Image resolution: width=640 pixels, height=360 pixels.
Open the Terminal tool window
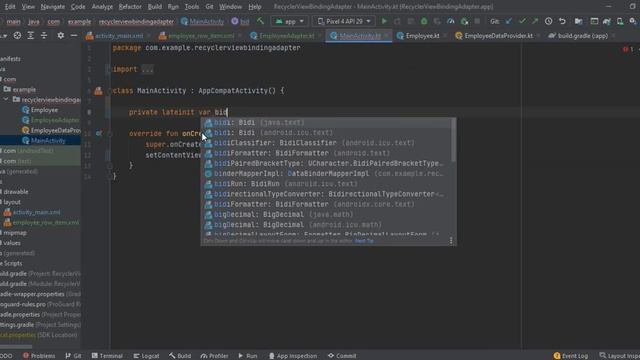point(107,356)
